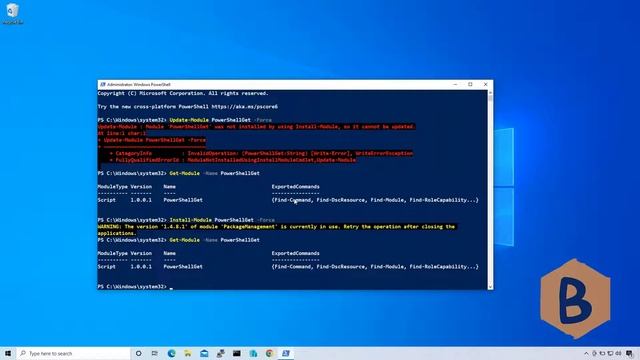Click the PowerShell window title bar icon
The width and height of the screenshot is (640, 360).
click(x=102, y=84)
